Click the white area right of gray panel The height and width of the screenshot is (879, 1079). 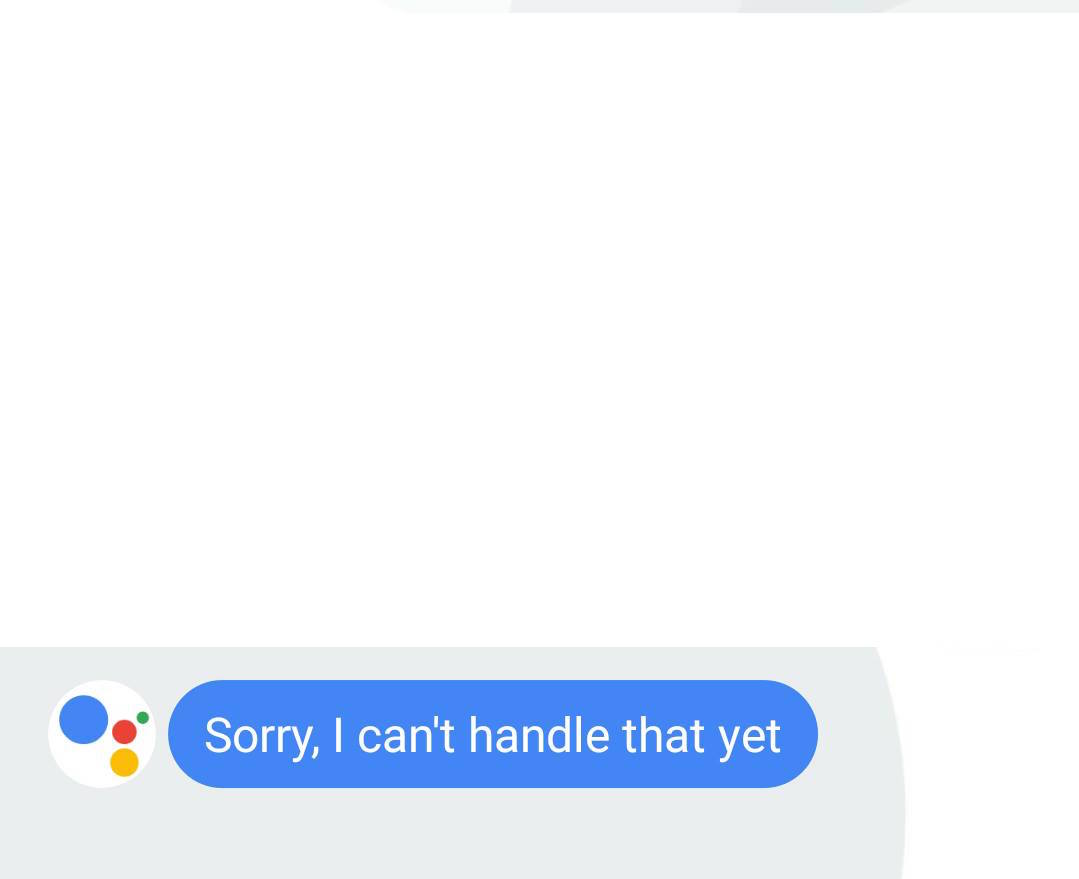(x=991, y=764)
